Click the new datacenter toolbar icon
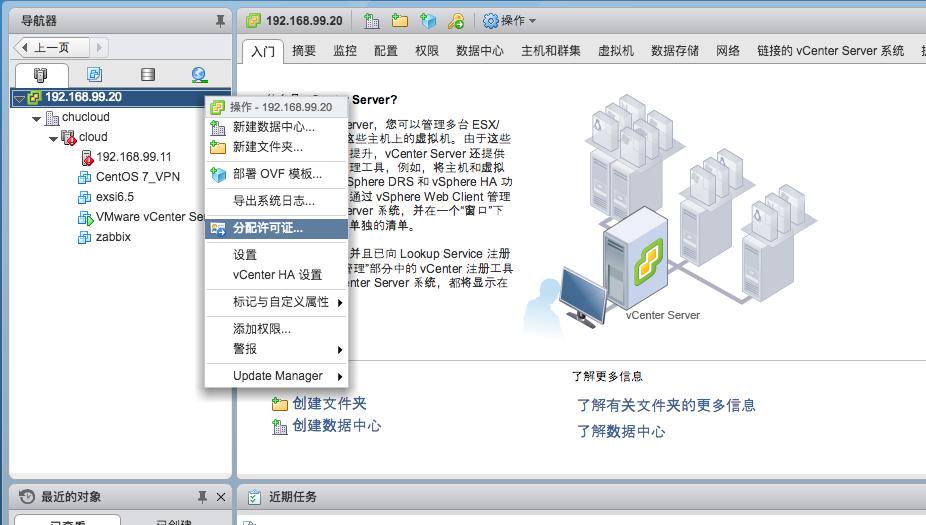Viewport: 926px width, 525px height. 371,21
